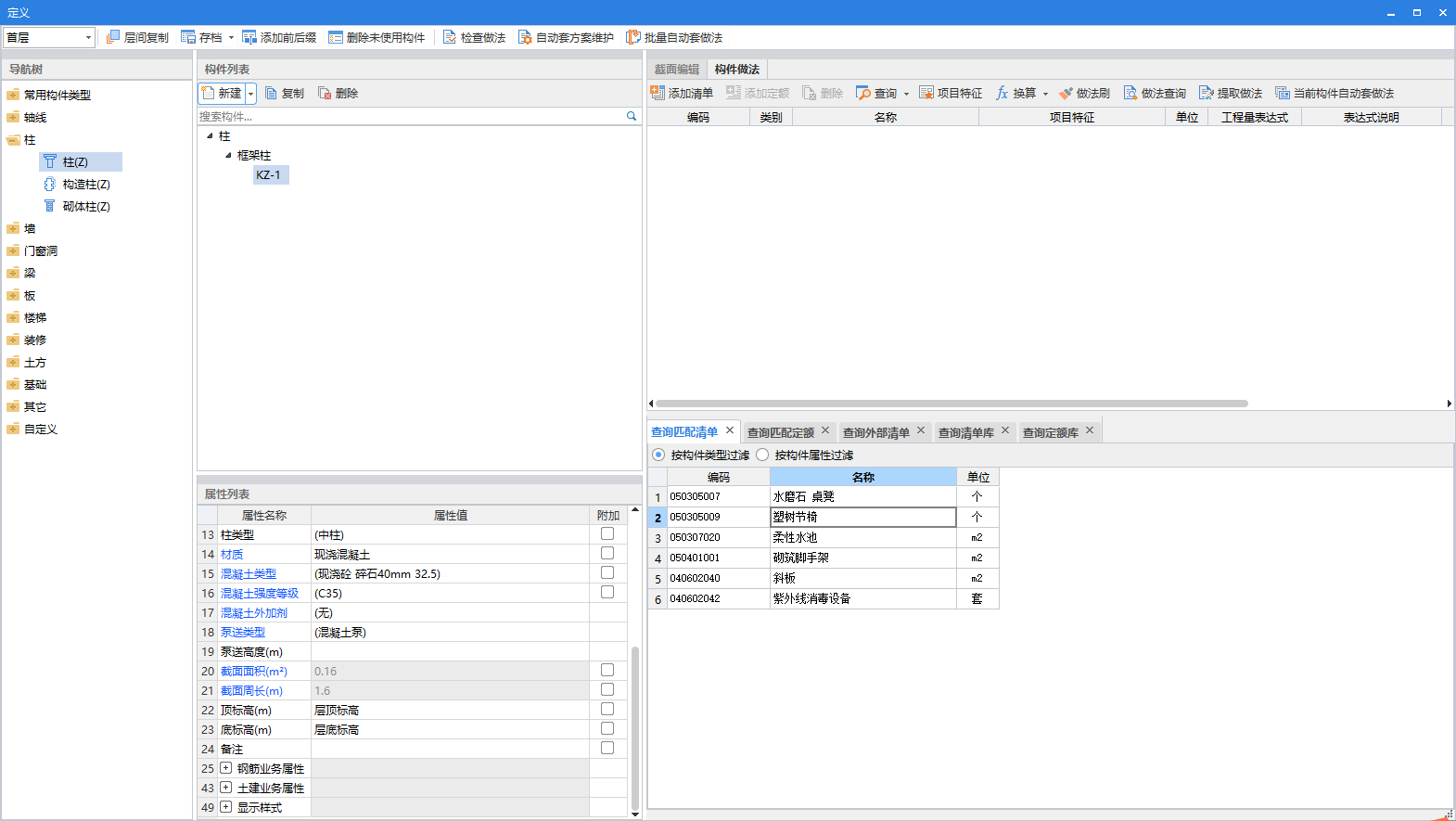Click the 项目特征 icon
The width and height of the screenshot is (1456, 821).
tap(926, 93)
